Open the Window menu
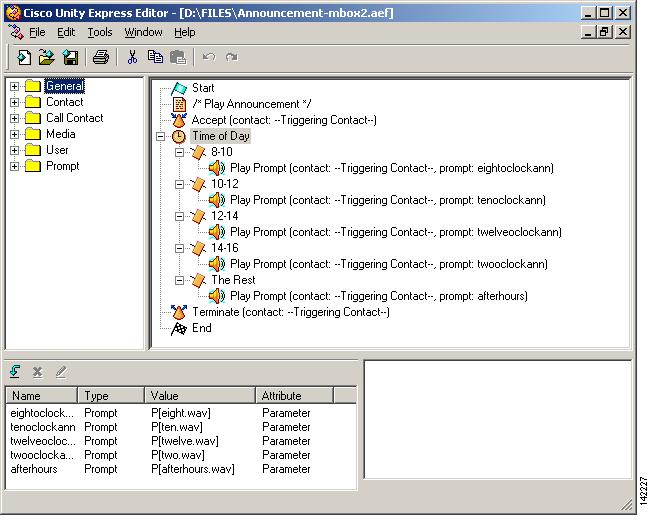Image resolution: width=652 pixels, height=521 pixels. pyautogui.click(x=143, y=32)
